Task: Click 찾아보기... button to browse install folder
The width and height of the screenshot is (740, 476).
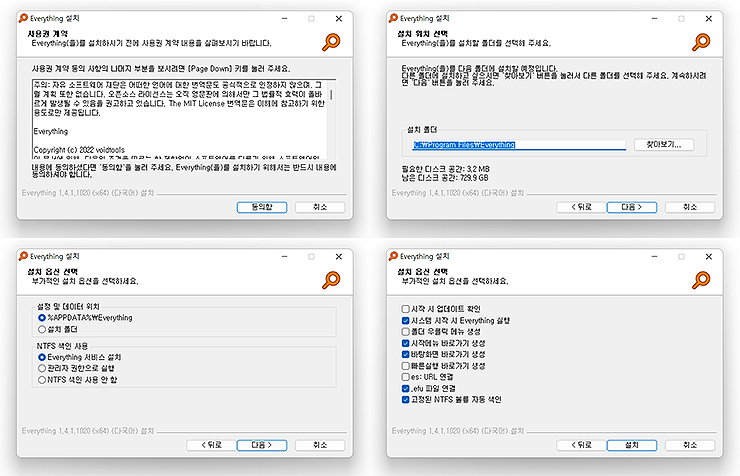Action: pyautogui.click(x=664, y=144)
